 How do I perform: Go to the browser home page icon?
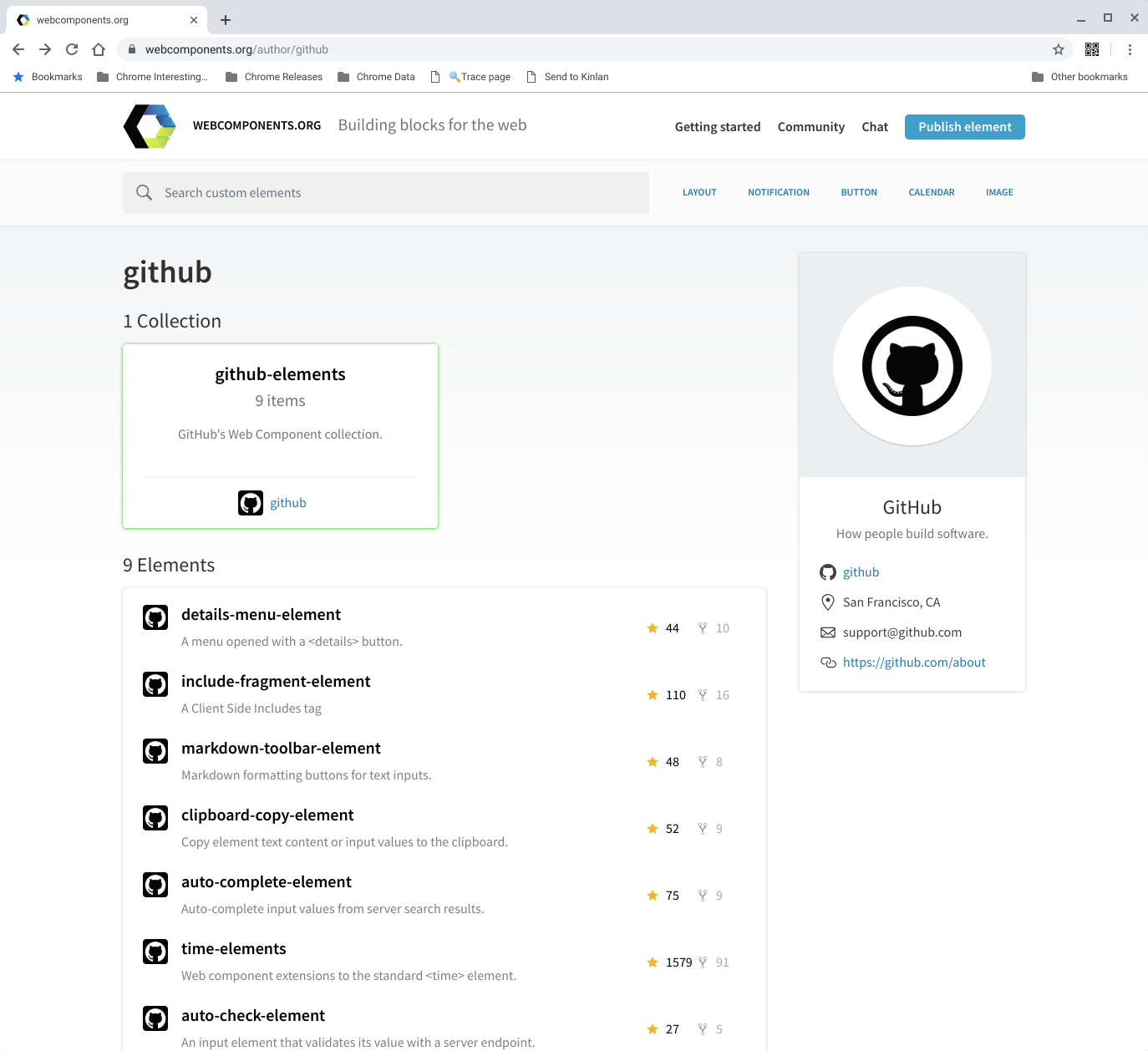[99, 49]
